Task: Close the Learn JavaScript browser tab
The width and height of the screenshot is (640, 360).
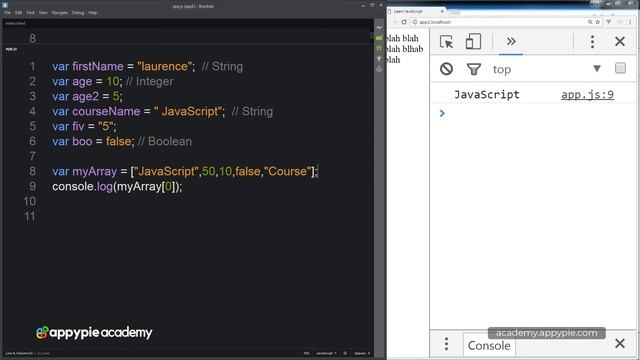Action: pyautogui.click(x=442, y=11)
